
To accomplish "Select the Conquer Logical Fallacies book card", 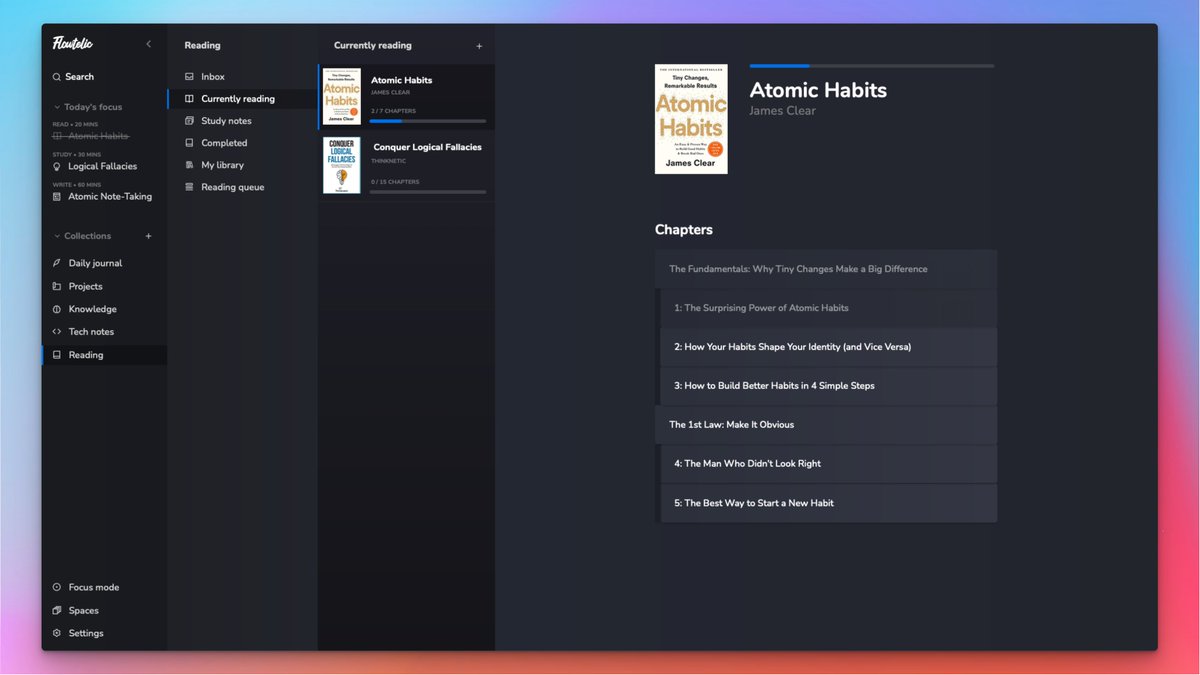I will click(406, 166).
